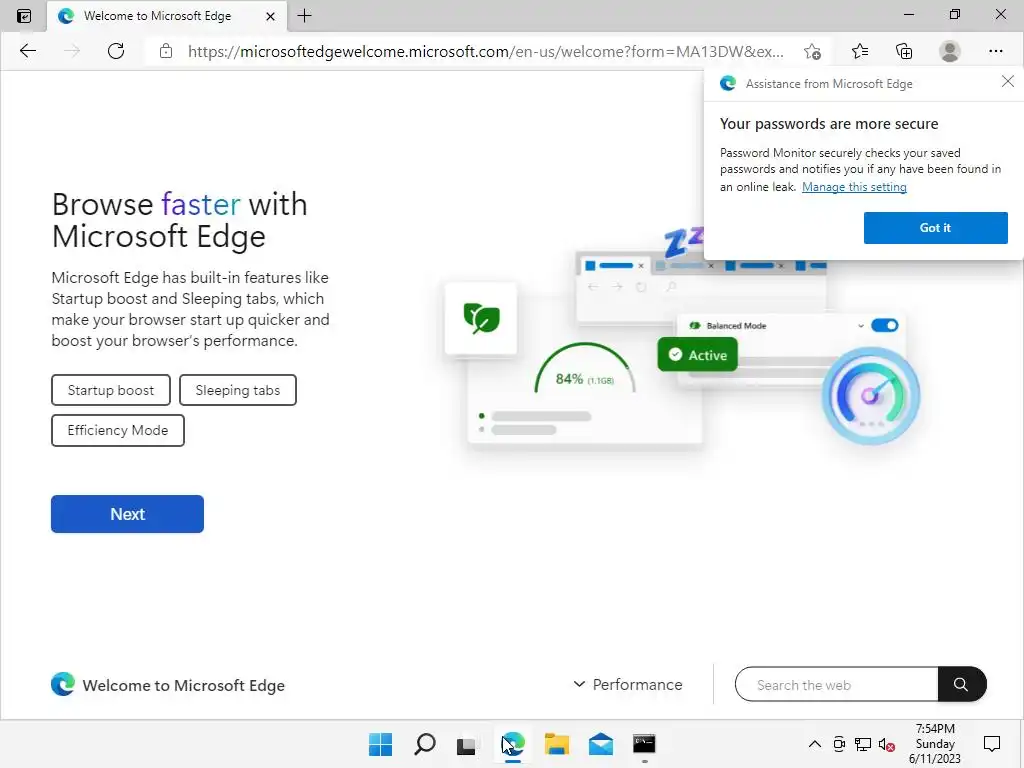Image resolution: width=1024 pixels, height=768 pixels.
Task: Select the Startup boost option
Action: point(111,390)
